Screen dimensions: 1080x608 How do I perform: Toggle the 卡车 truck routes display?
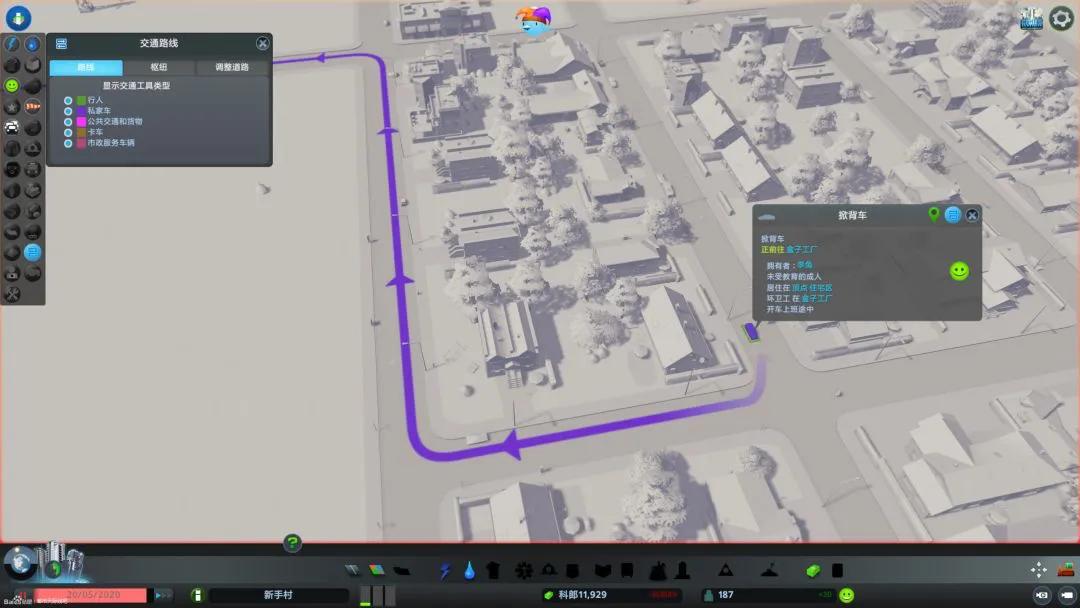[68, 132]
